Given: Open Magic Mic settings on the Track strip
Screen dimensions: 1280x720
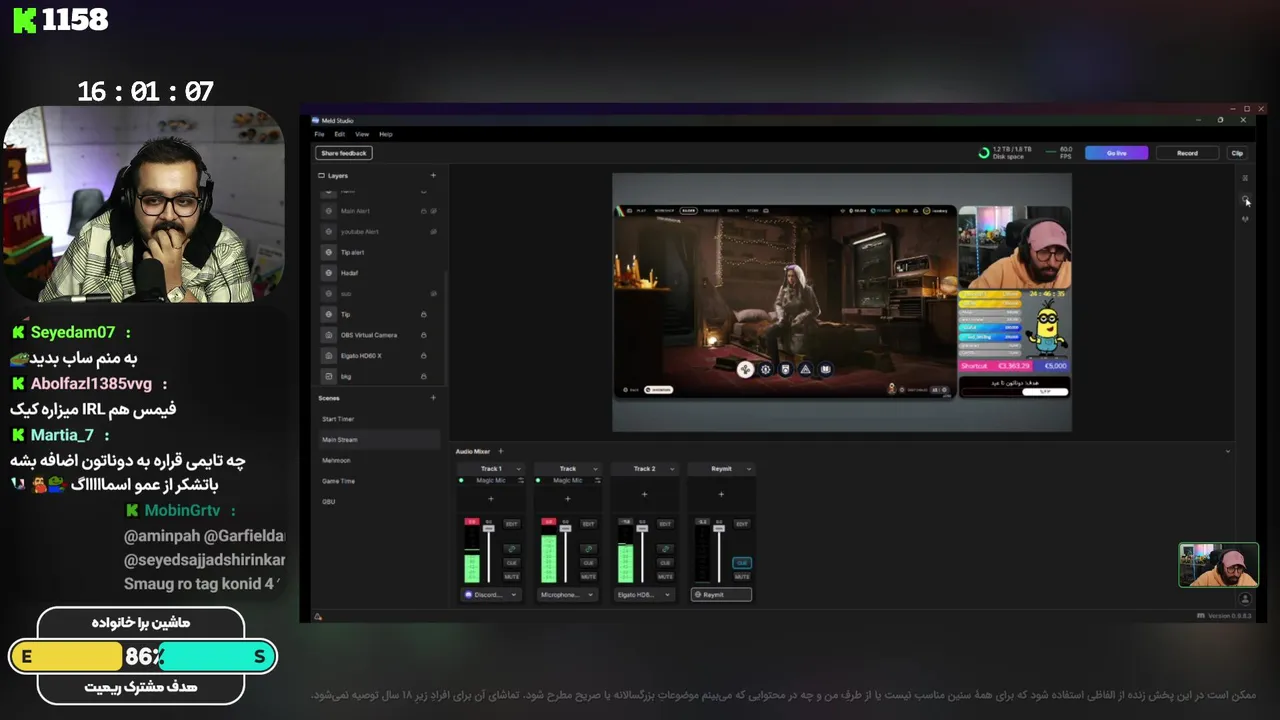Looking at the screenshot, I should [x=597, y=481].
